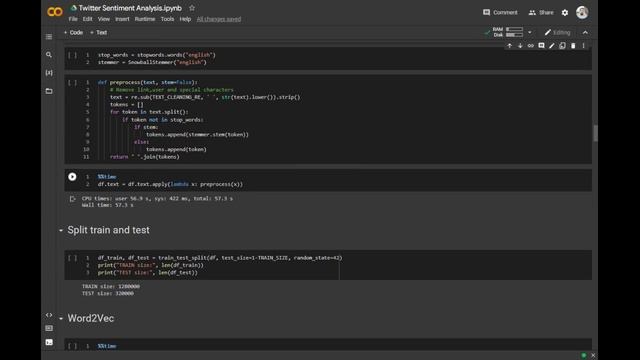Viewport: 640px width, 360px height.
Task: Open the Editing mode dropdown
Action: 557,33
